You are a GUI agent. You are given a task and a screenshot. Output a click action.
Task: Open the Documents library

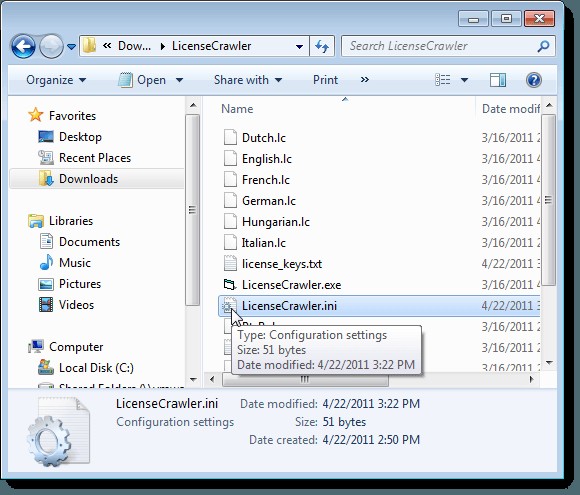point(90,242)
